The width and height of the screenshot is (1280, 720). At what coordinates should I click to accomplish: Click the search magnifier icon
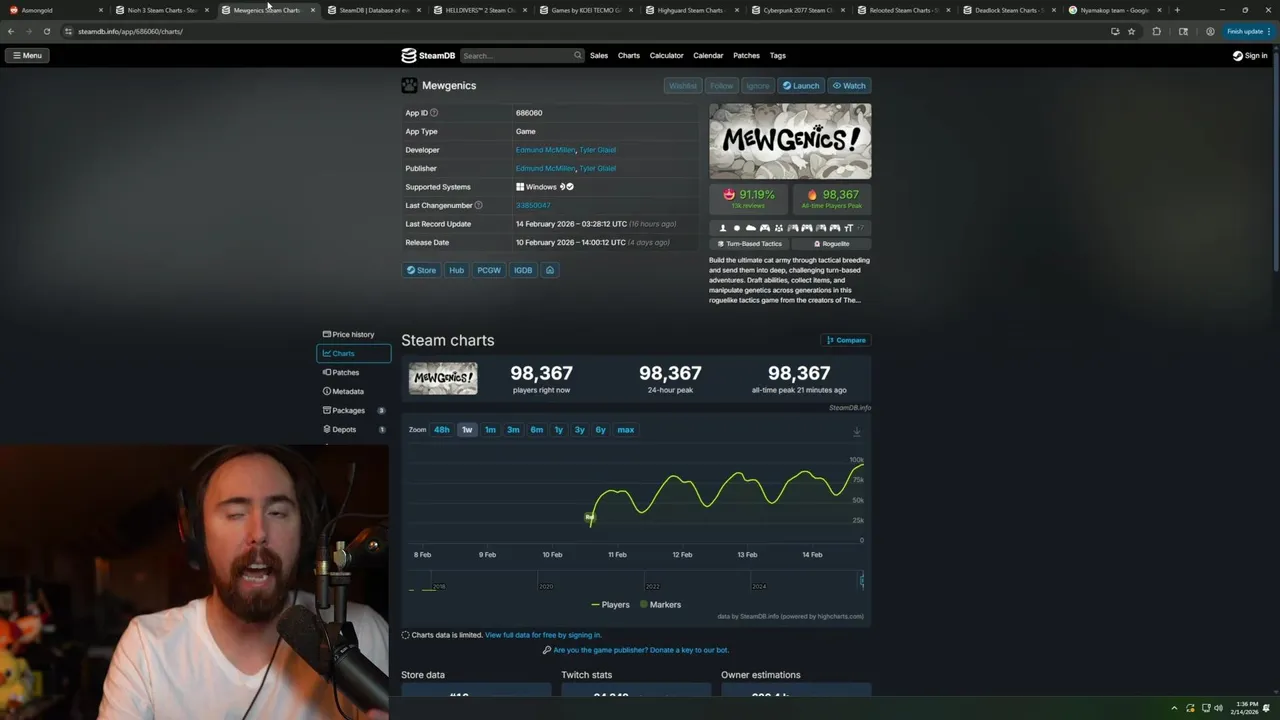pyautogui.click(x=577, y=55)
